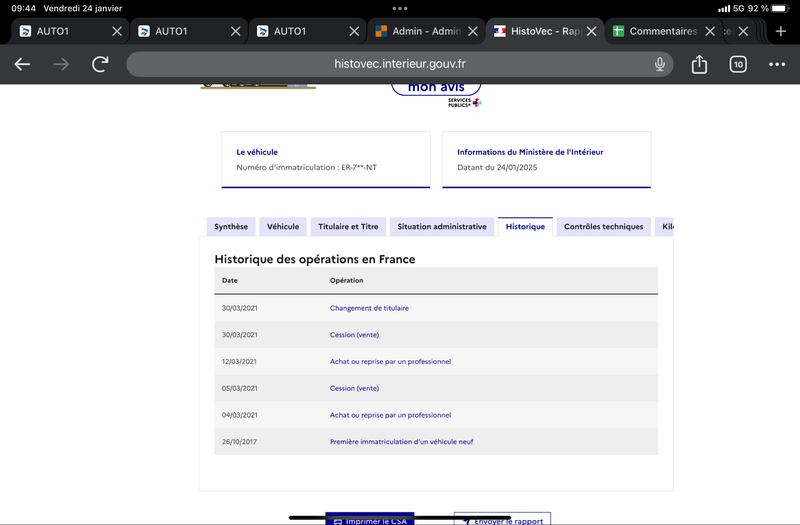Click the 'Imprimer le CSA' button
This screenshot has height=525, width=800.
pyautogui.click(x=370, y=519)
